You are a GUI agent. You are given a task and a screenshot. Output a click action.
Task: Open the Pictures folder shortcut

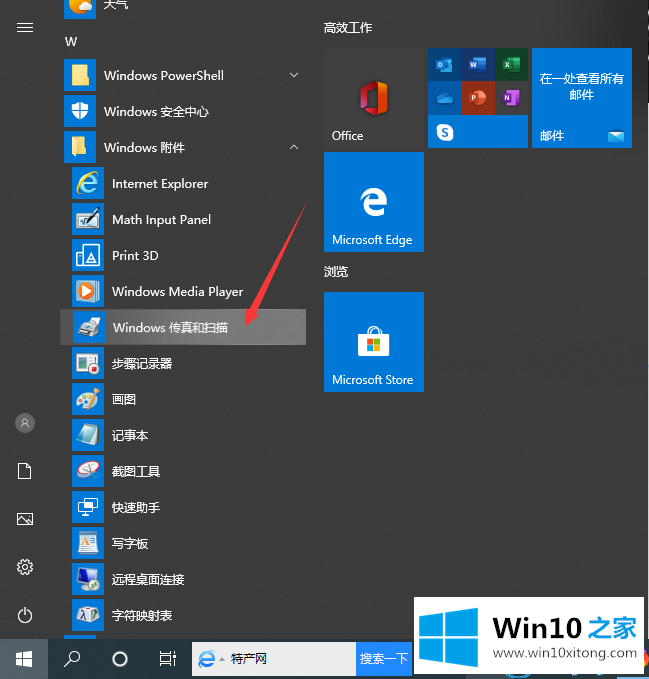25,519
